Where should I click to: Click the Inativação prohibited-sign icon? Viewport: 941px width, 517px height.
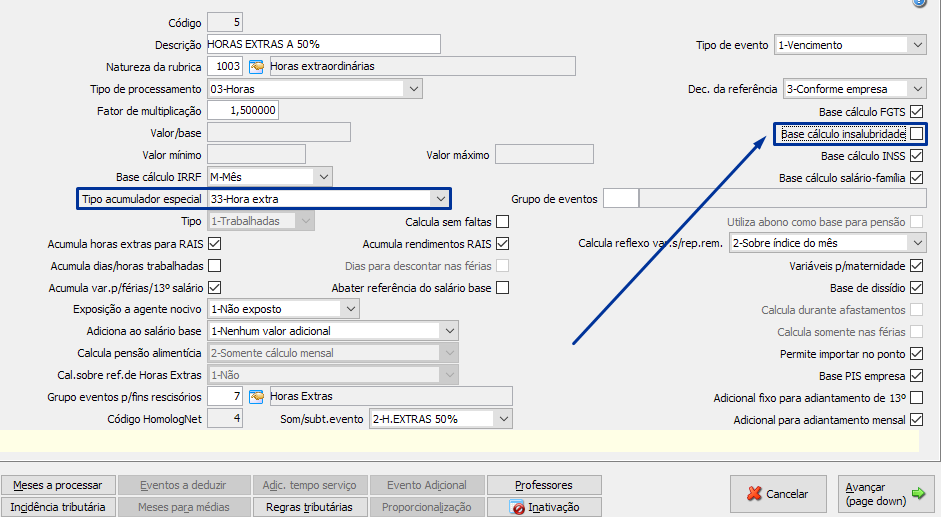tap(517, 507)
